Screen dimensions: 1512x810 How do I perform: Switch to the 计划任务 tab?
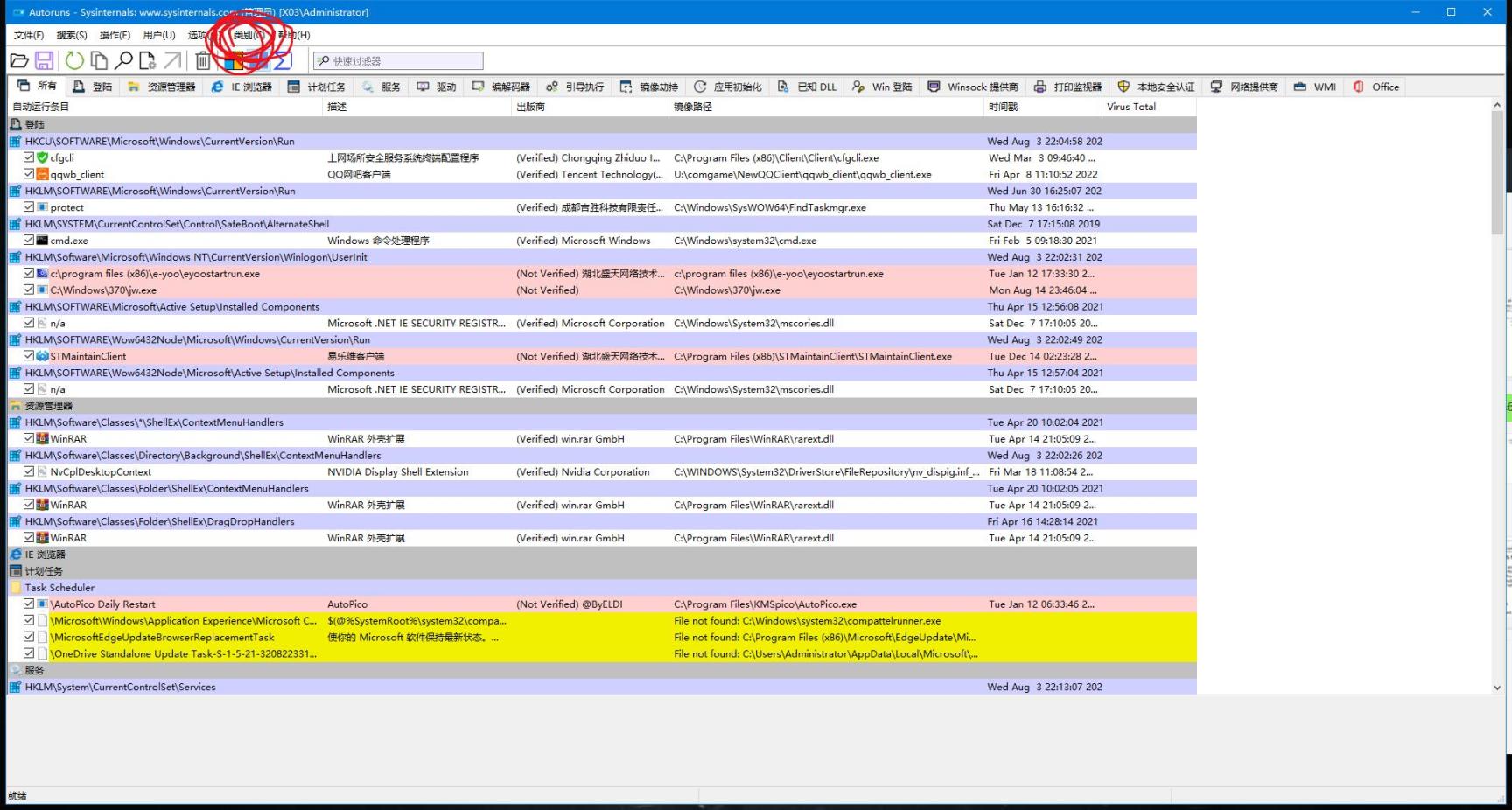click(317, 87)
